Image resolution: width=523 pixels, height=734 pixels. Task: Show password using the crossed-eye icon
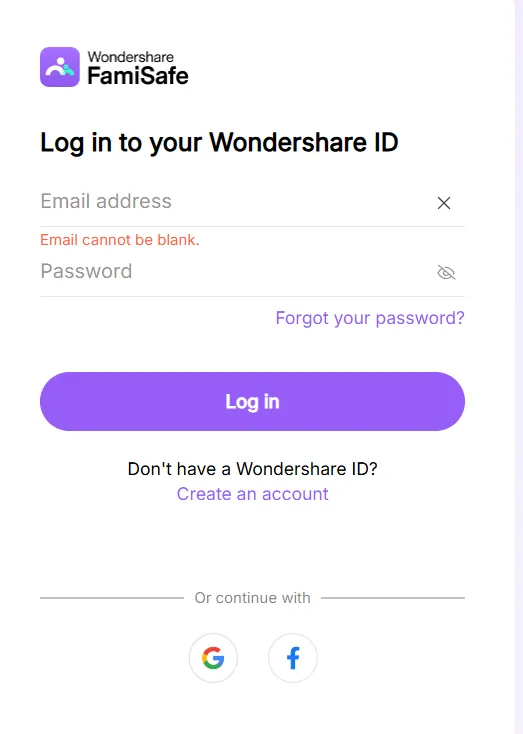pos(446,272)
